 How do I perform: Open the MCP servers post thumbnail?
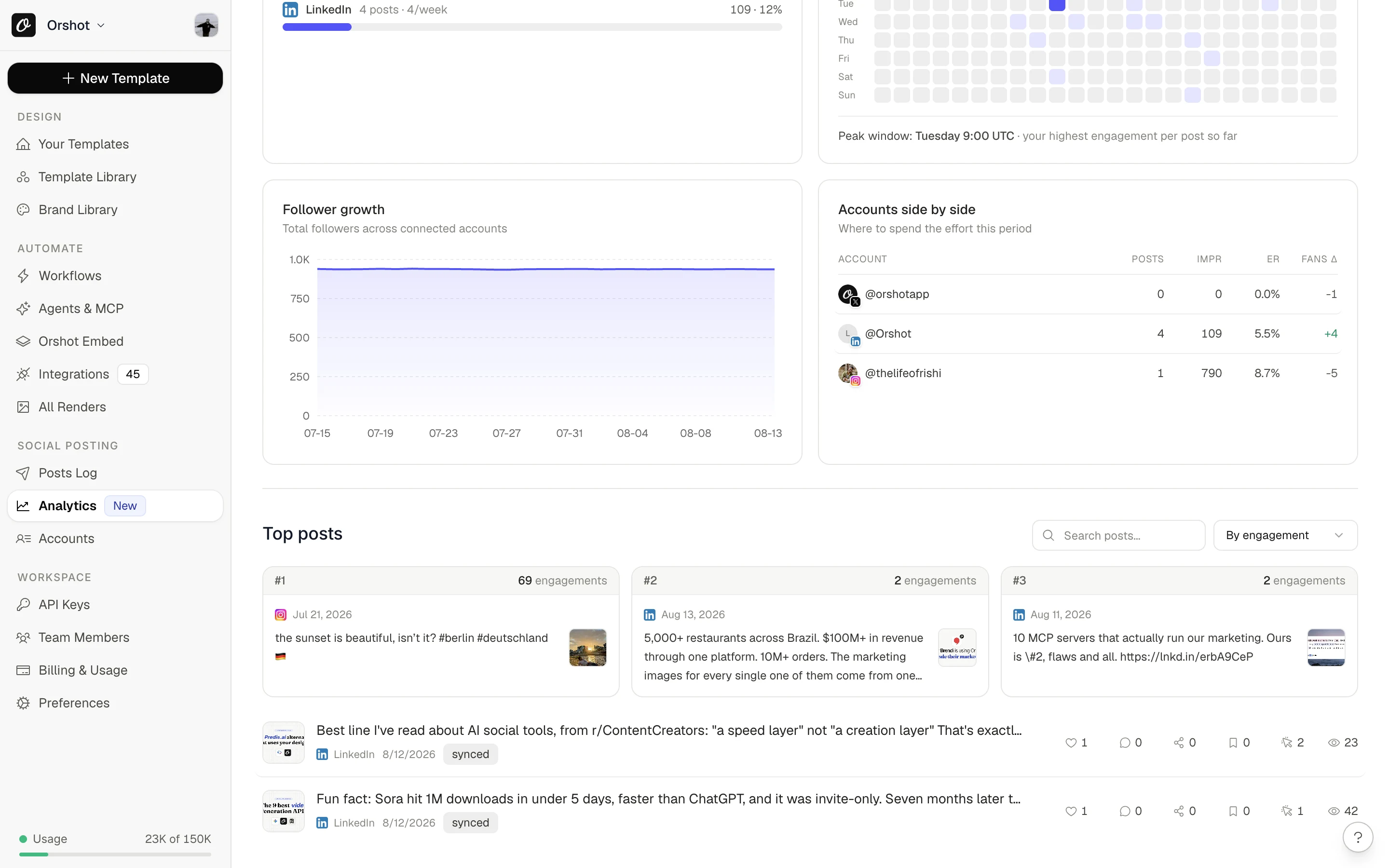pos(1326,647)
